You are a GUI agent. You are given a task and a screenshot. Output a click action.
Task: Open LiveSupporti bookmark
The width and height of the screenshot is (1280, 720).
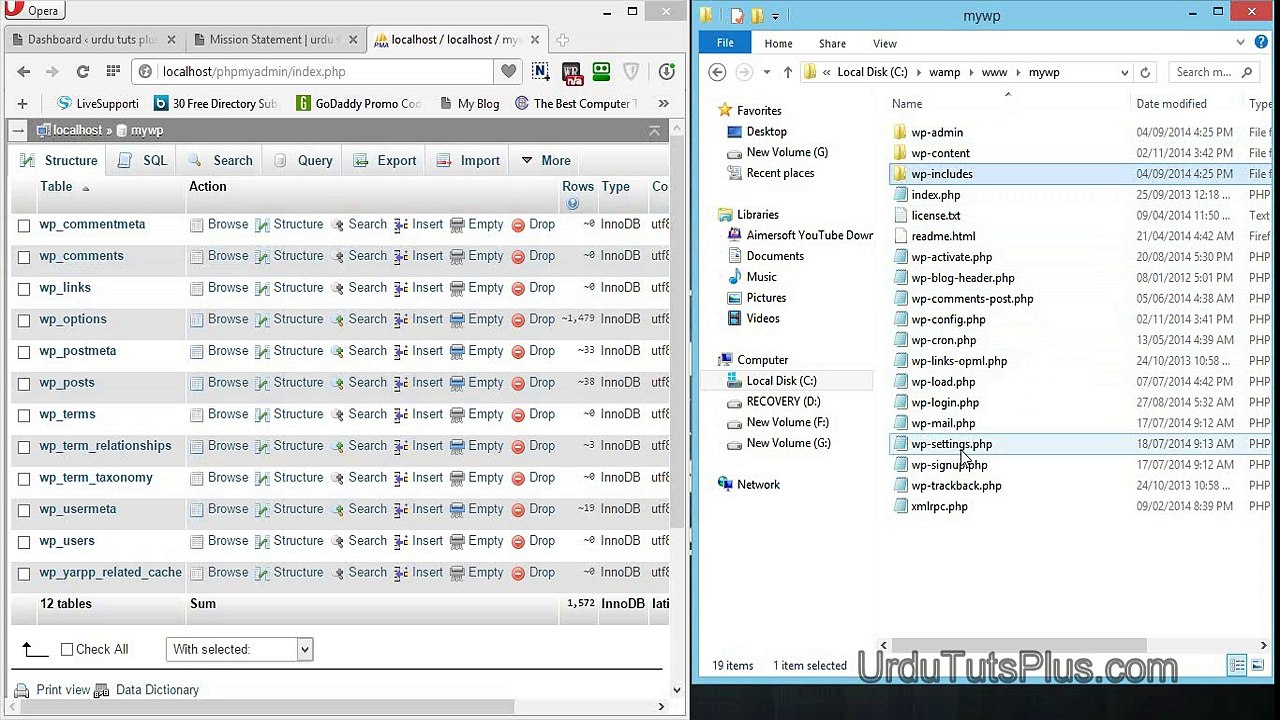pos(98,103)
